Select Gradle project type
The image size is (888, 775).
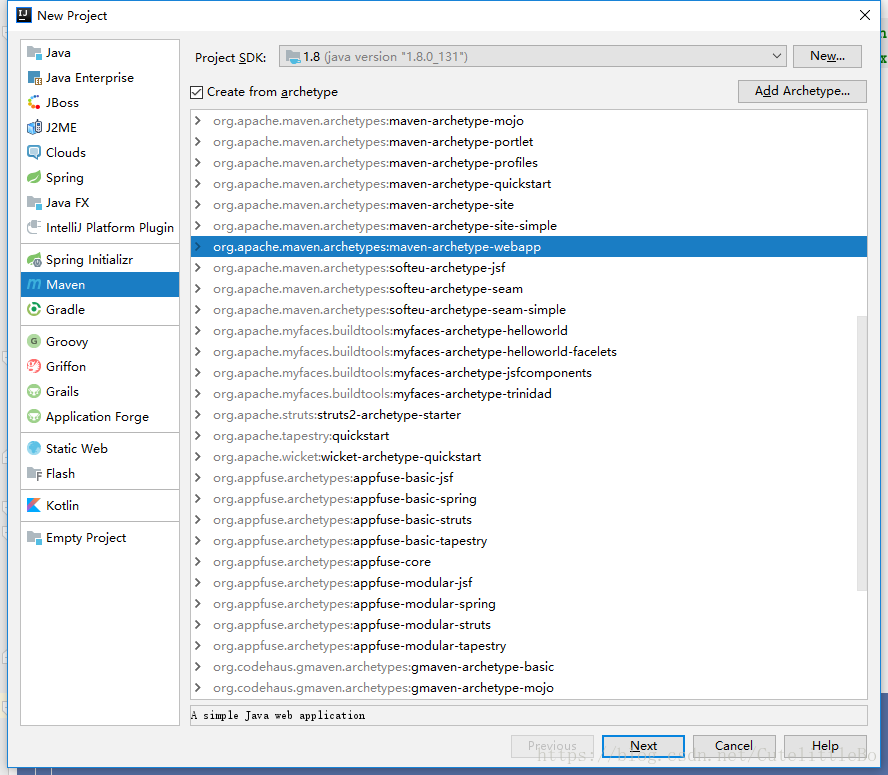tap(100, 309)
